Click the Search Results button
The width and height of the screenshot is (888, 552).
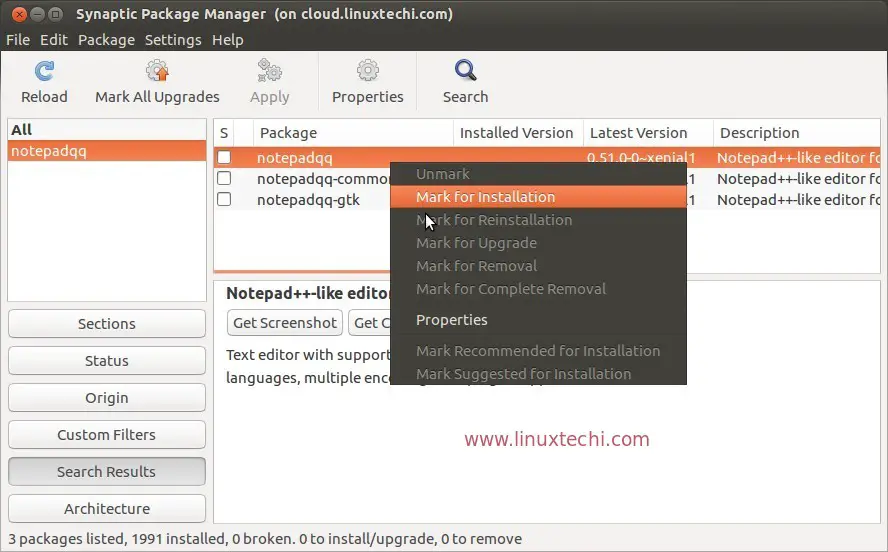(106, 472)
